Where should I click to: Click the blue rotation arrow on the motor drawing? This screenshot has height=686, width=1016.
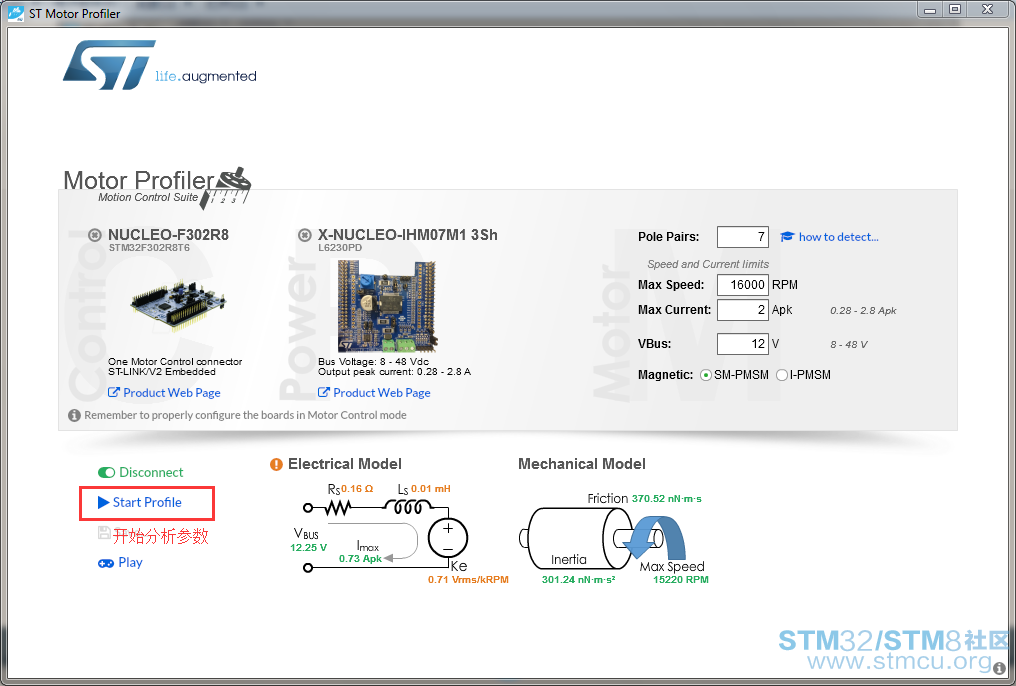pos(654,537)
